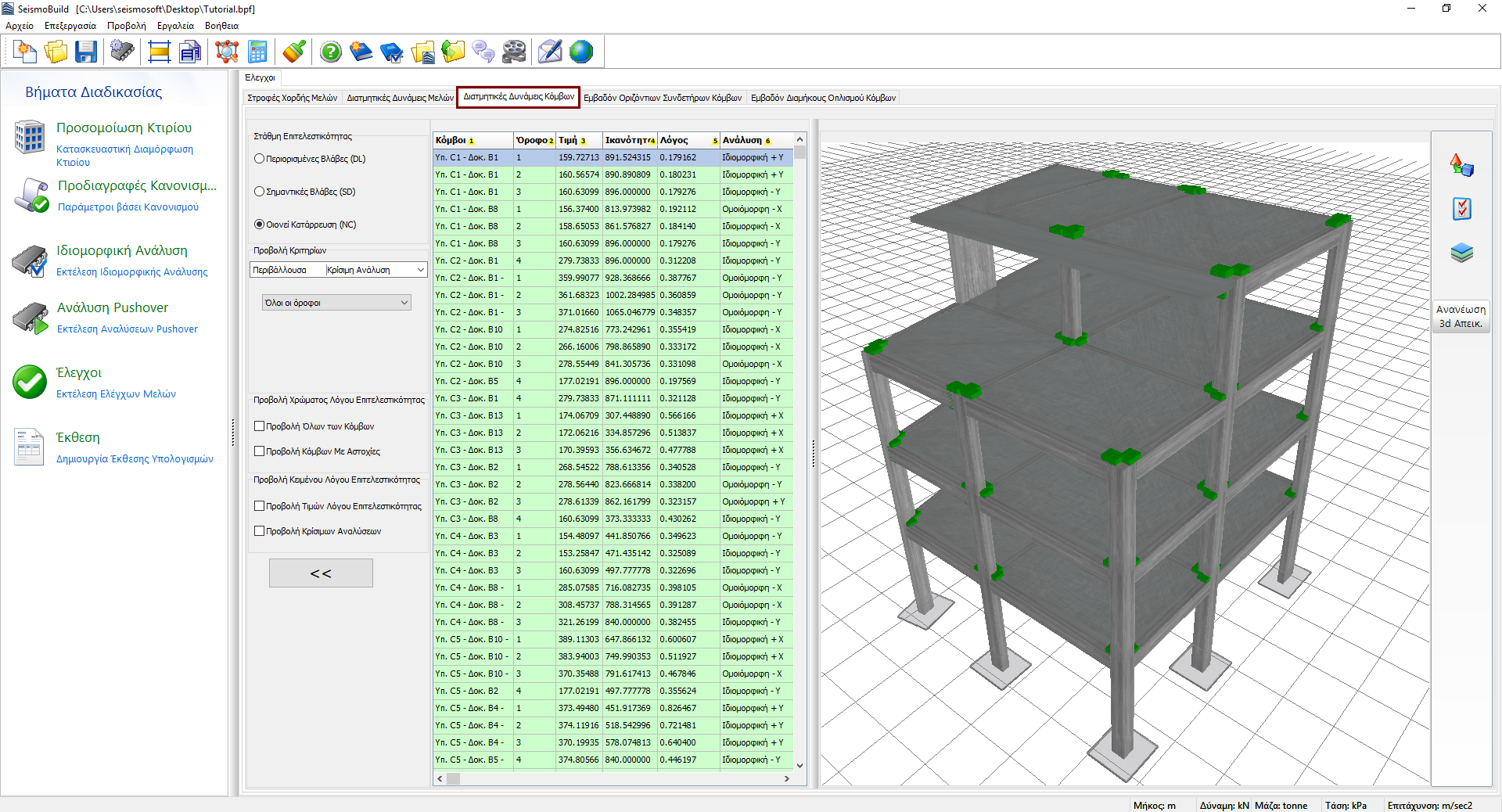
Task: Open the checklist icon beside 3D view
Action: 1461,209
